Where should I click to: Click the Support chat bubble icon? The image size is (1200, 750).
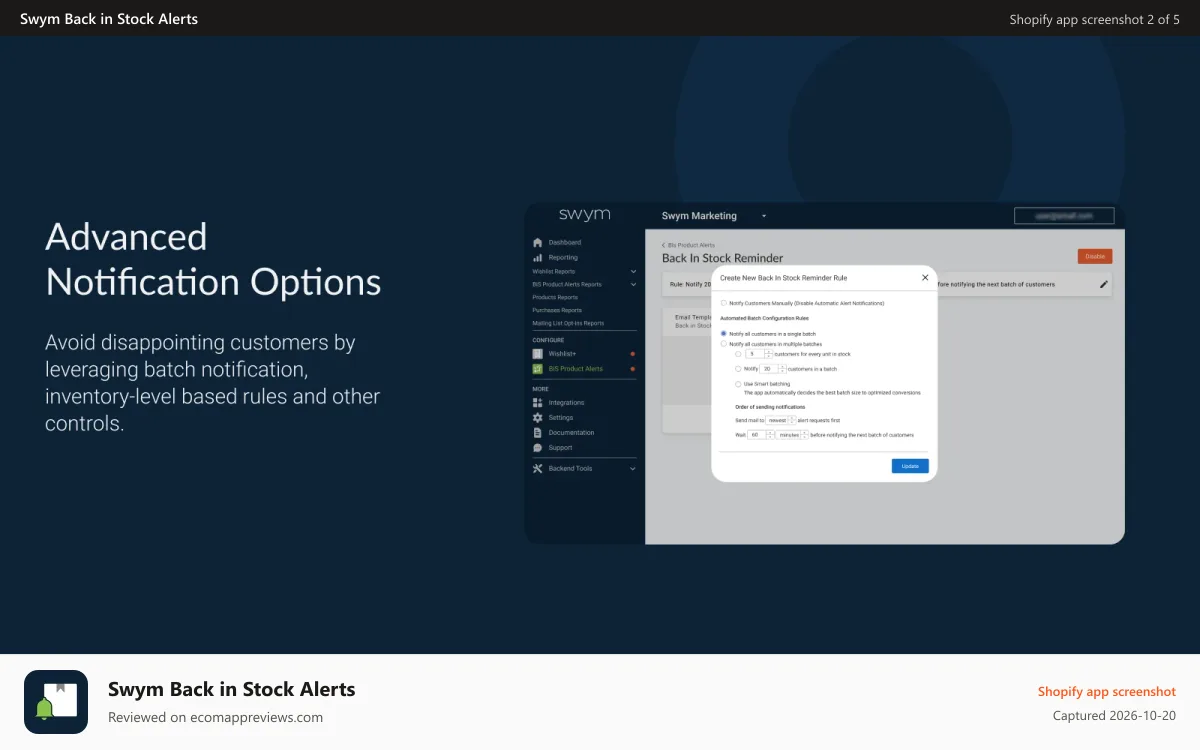coord(537,448)
